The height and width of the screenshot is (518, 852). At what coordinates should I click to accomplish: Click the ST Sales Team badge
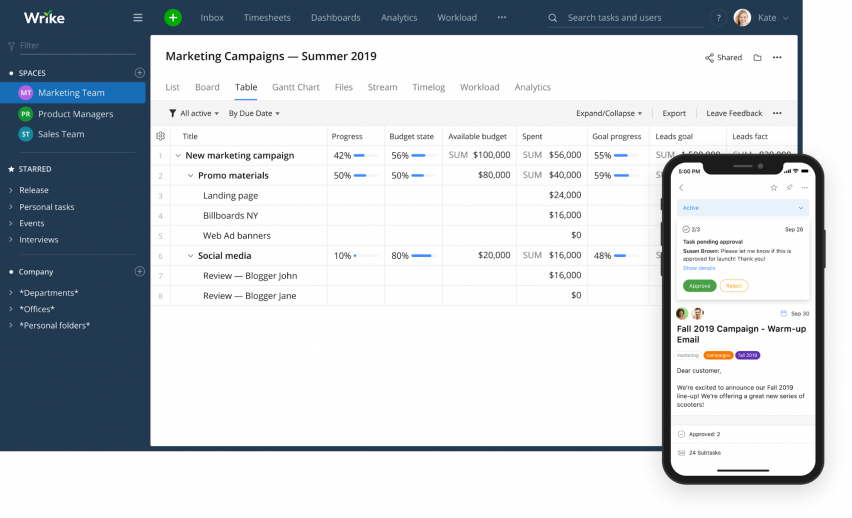point(26,134)
